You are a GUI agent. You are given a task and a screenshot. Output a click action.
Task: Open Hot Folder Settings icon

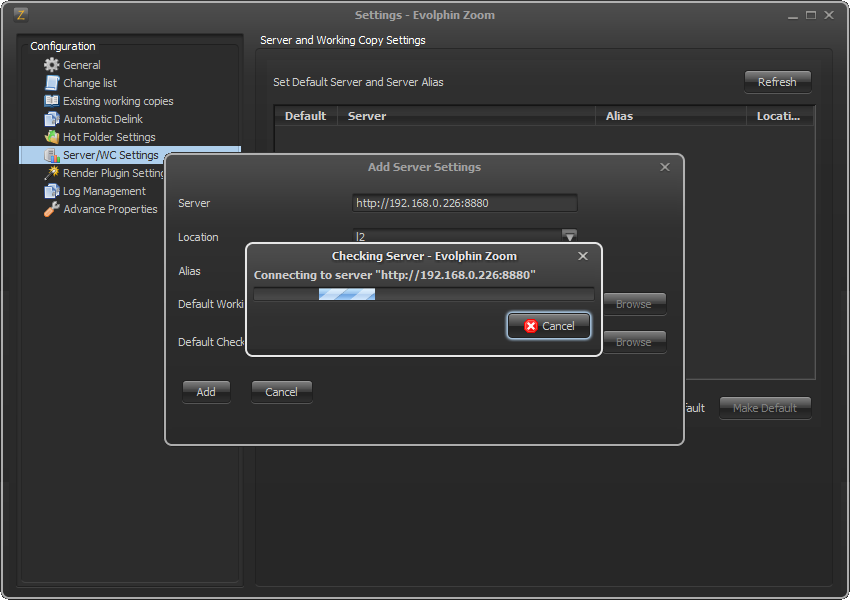click(51, 137)
